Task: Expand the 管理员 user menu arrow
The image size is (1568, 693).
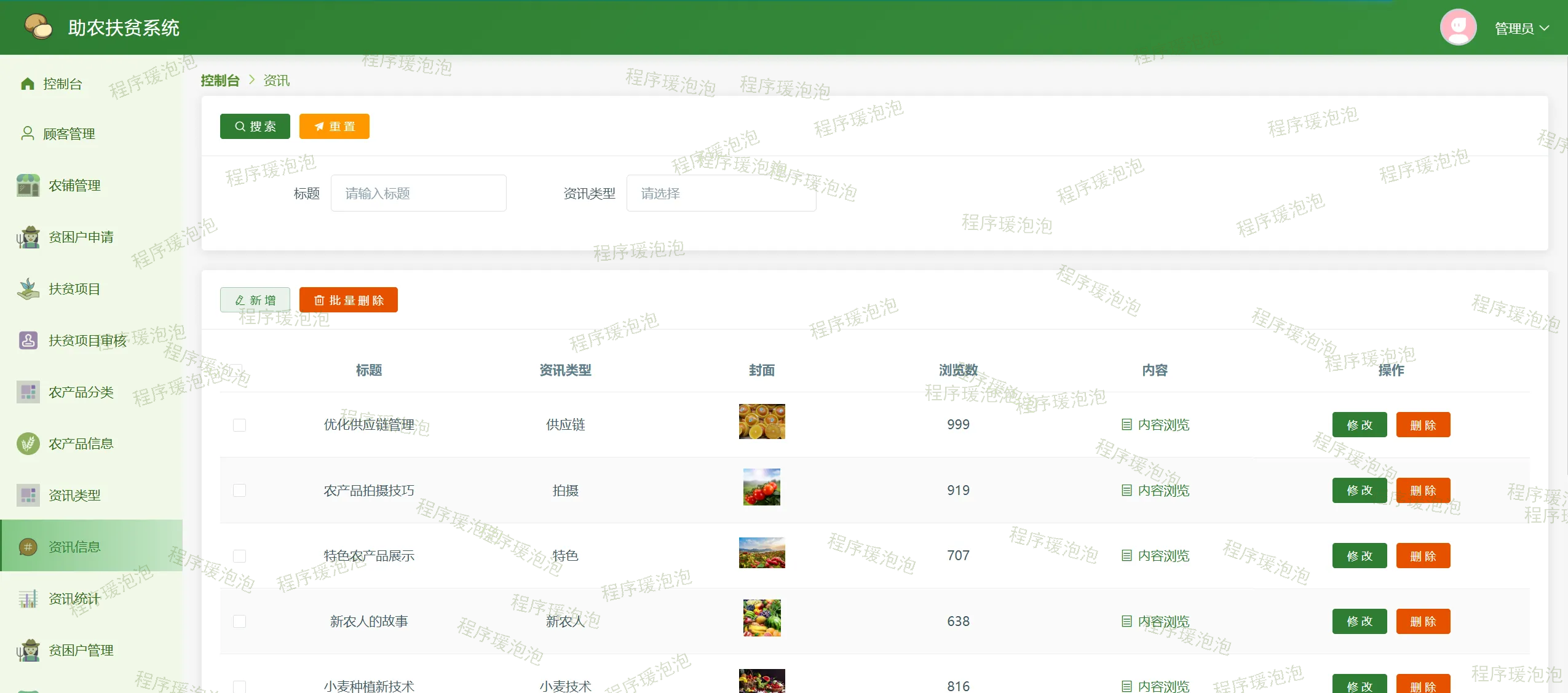Action: tap(1544, 28)
